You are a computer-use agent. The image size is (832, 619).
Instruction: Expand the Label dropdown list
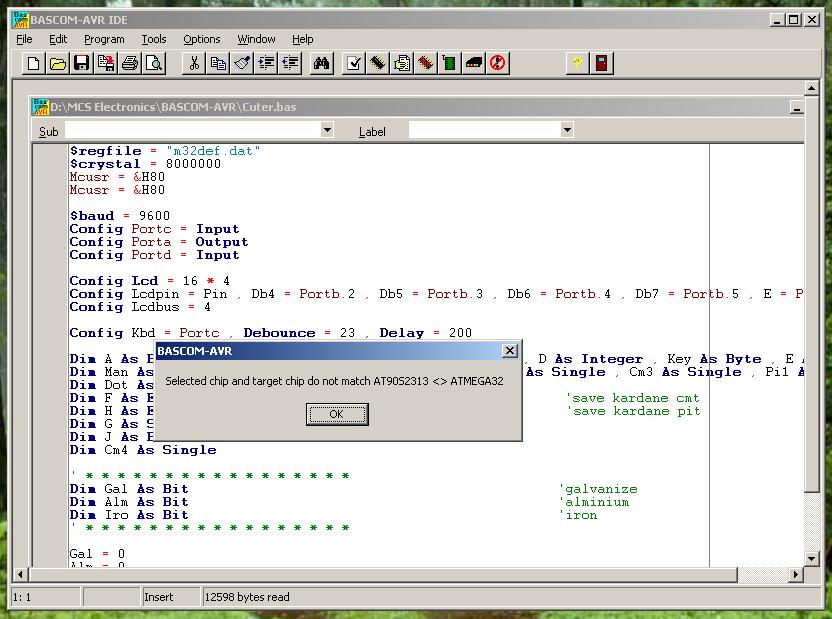[x=567, y=130]
